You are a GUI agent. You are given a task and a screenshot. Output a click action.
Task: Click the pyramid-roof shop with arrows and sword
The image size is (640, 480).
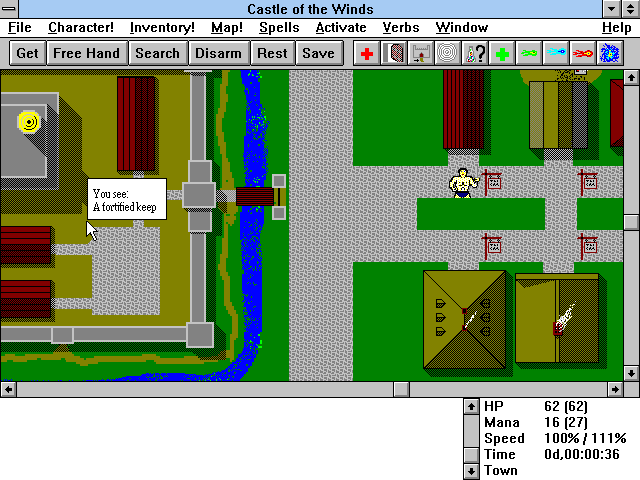pos(464,319)
